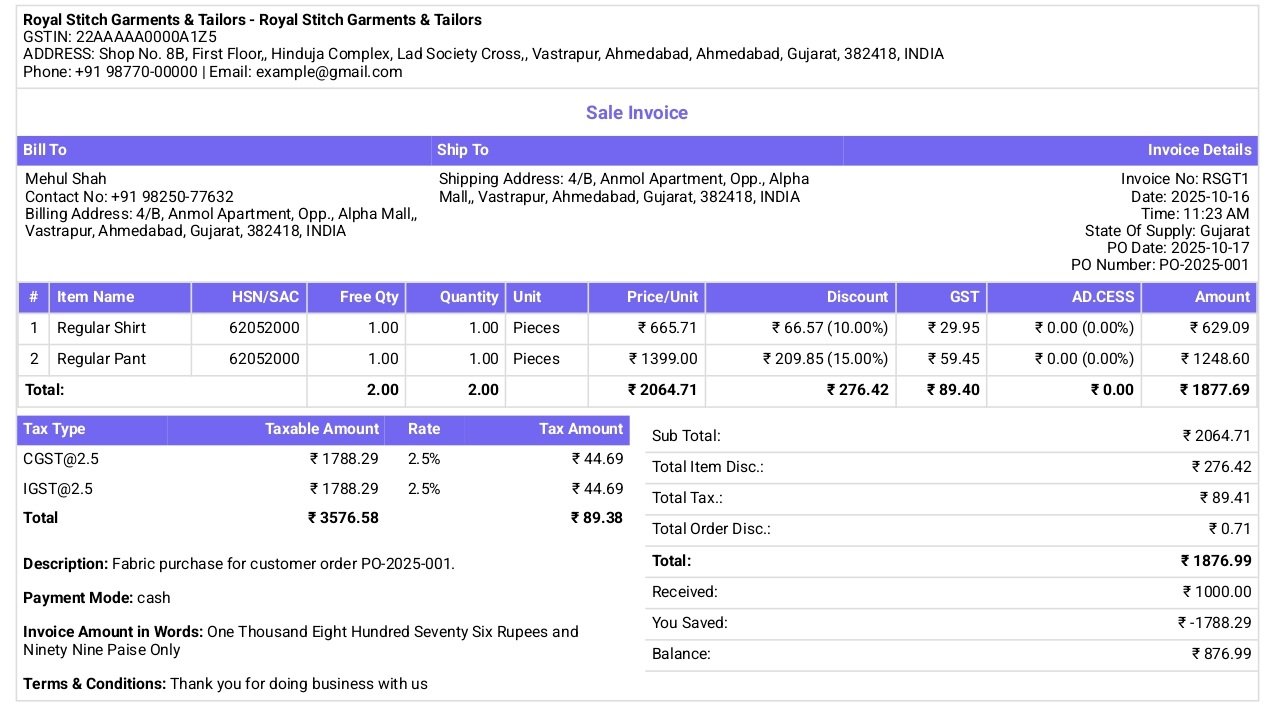This screenshot has height=718, width=1275.
Task: Click the Bill To section header
Action: coord(45,150)
